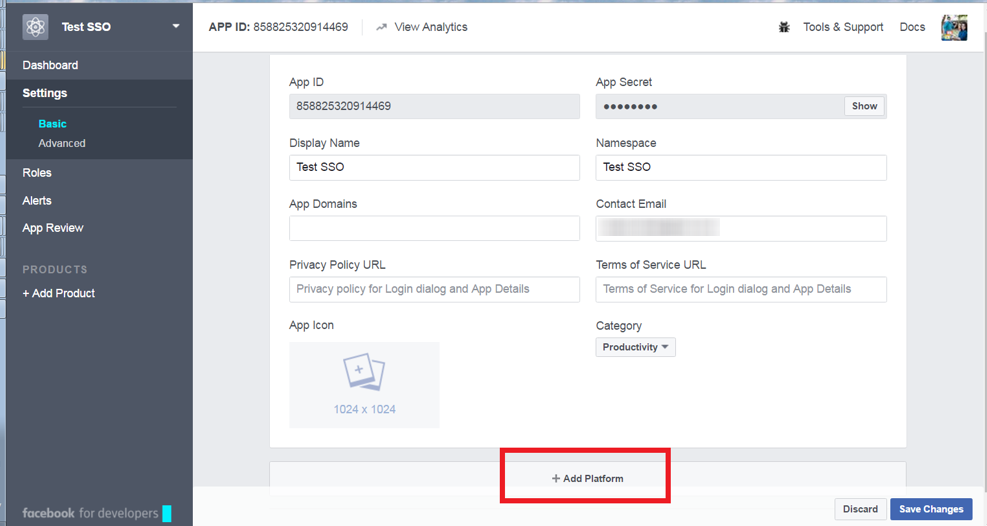The height and width of the screenshot is (526, 987).
Task: Open the user profile avatar
Action: pyautogui.click(x=953, y=27)
